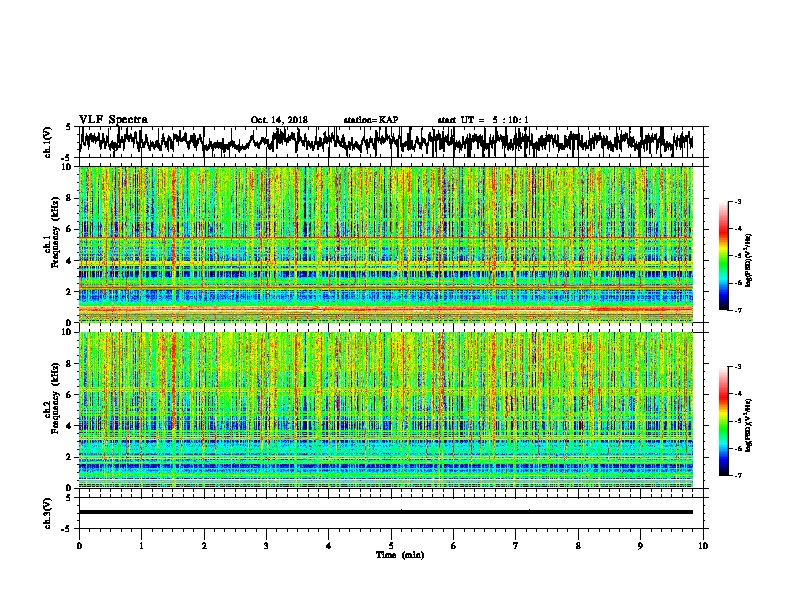Screen dimensions: 792x612
Task: Click the ch.1 spectrogram panel
Action: coord(386,244)
